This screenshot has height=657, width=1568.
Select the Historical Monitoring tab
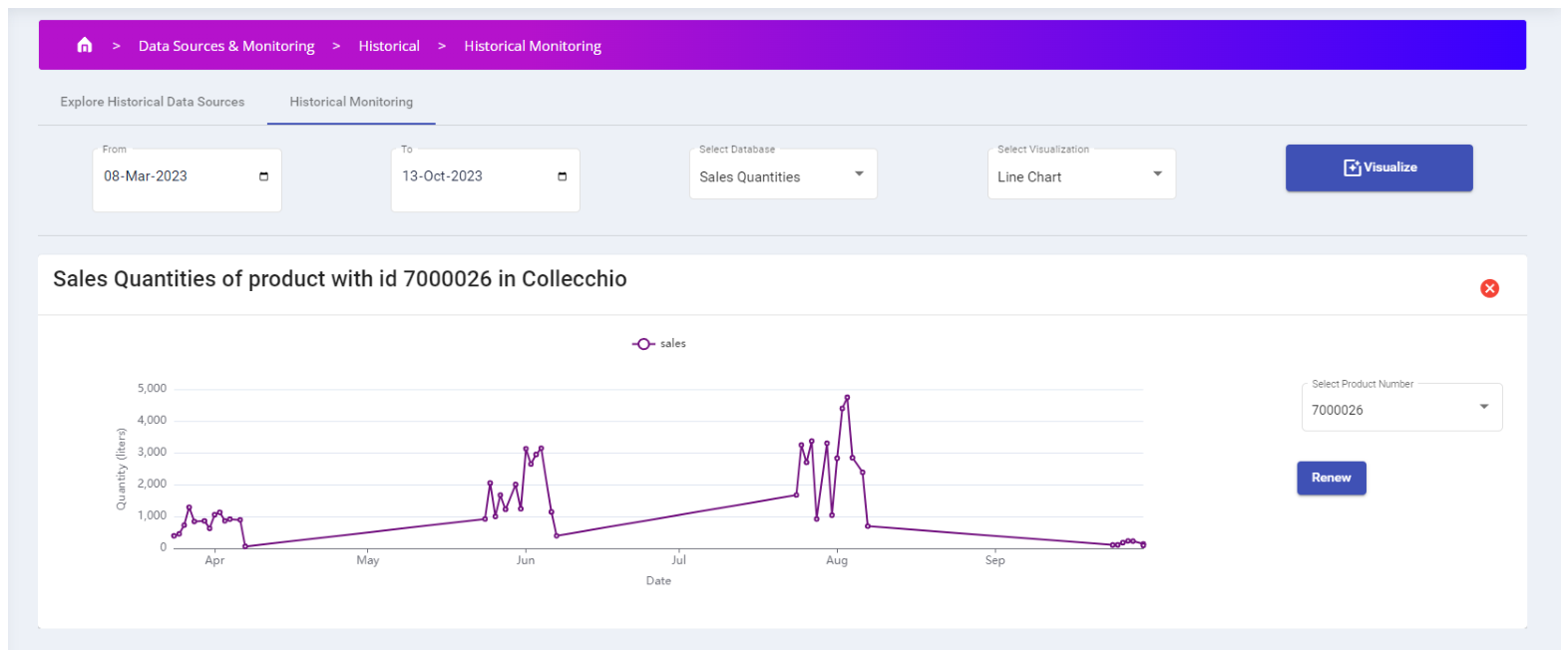[351, 102]
